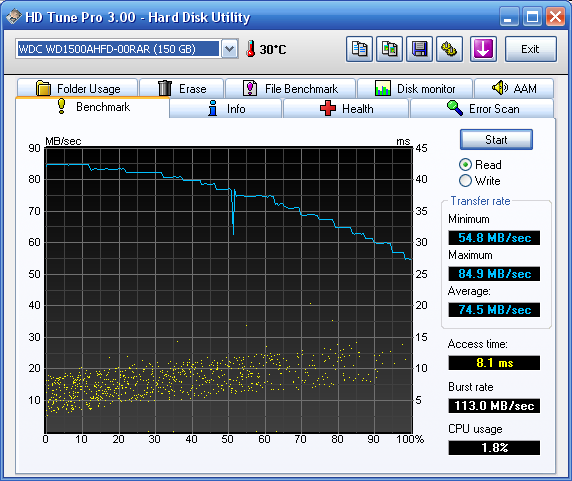The width and height of the screenshot is (572, 481).
Task: Click the WDC WD1500AHFD drive combo box
Action: [127, 49]
